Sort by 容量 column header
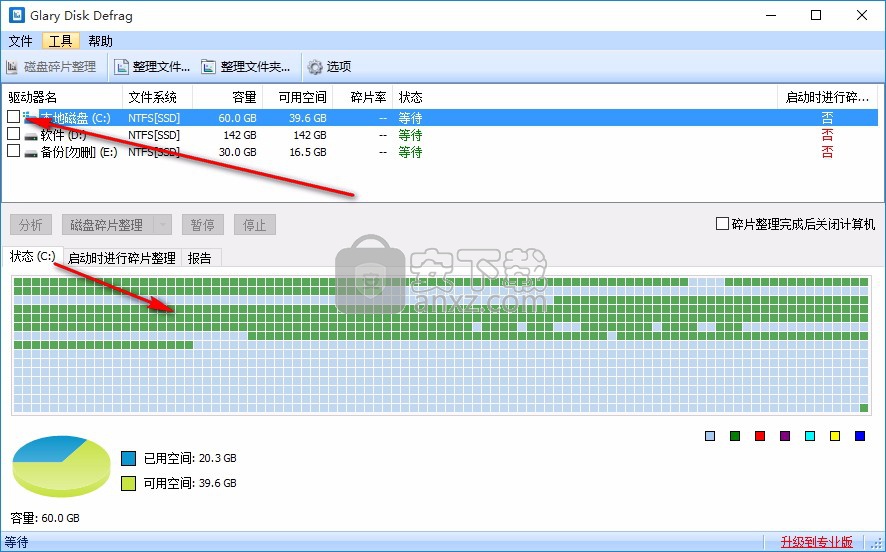This screenshot has width=886, height=552. coord(228,97)
